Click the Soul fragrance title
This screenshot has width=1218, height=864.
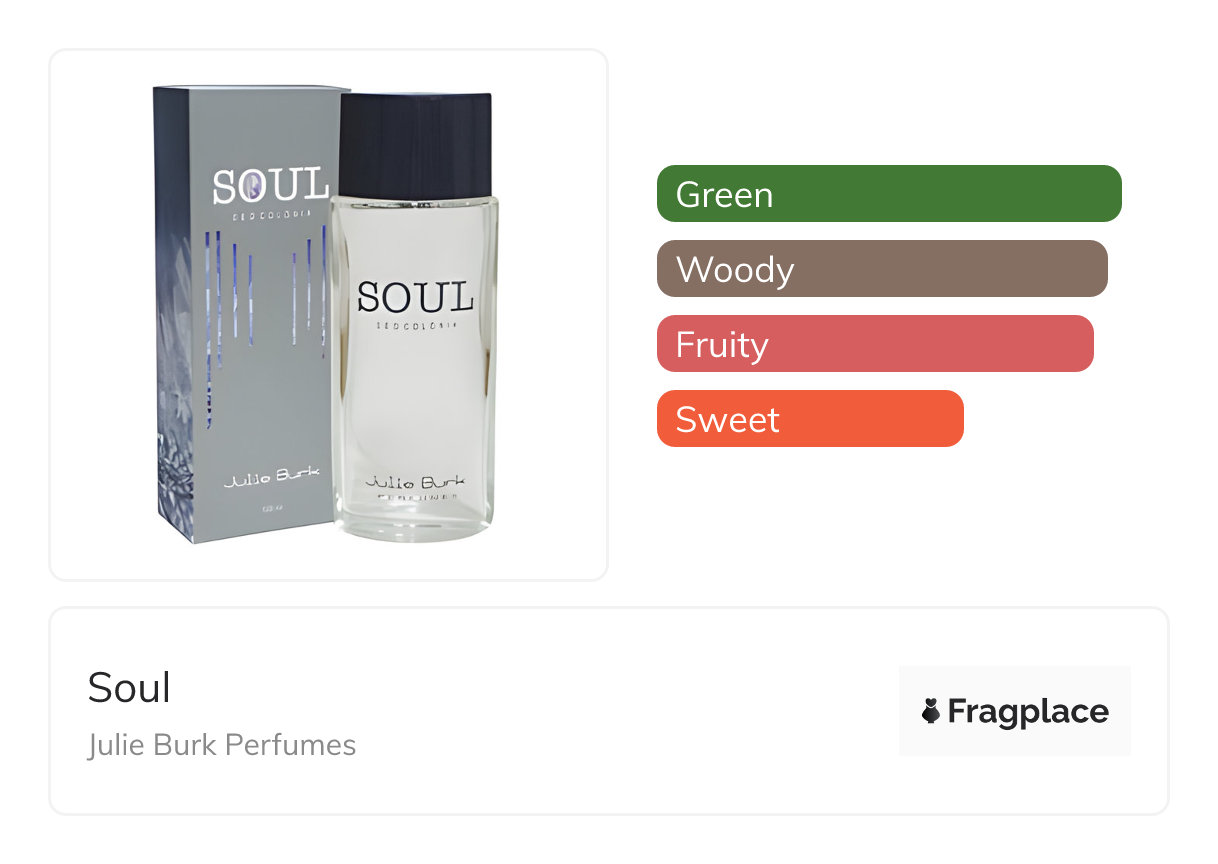[129, 688]
